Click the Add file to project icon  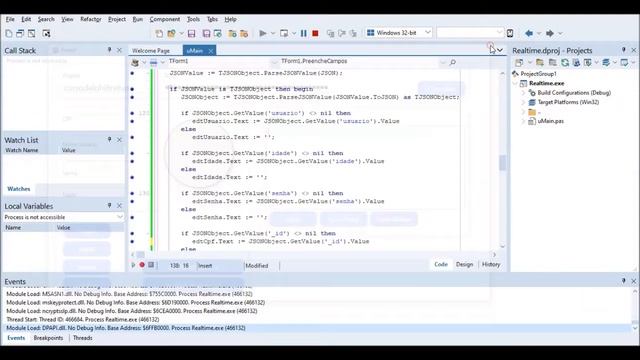(x=232, y=33)
